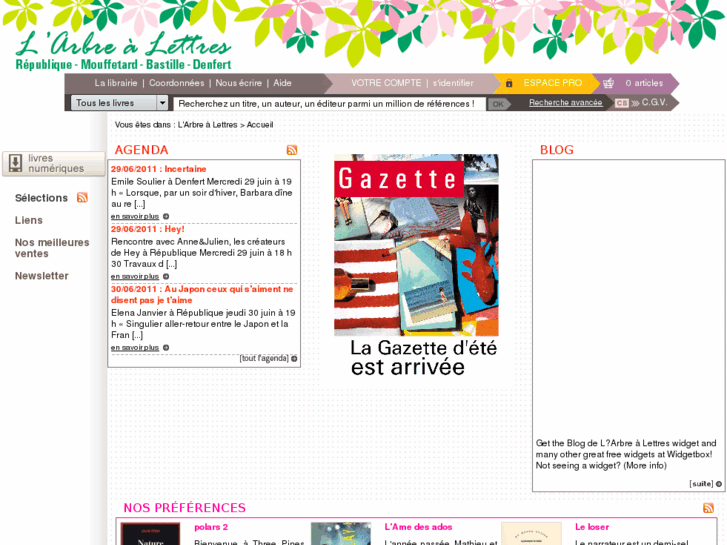The height and width of the screenshot is (545, 727).
Task: Click the L'Arbre à Lettres logo
Action: tap(123, 50)
